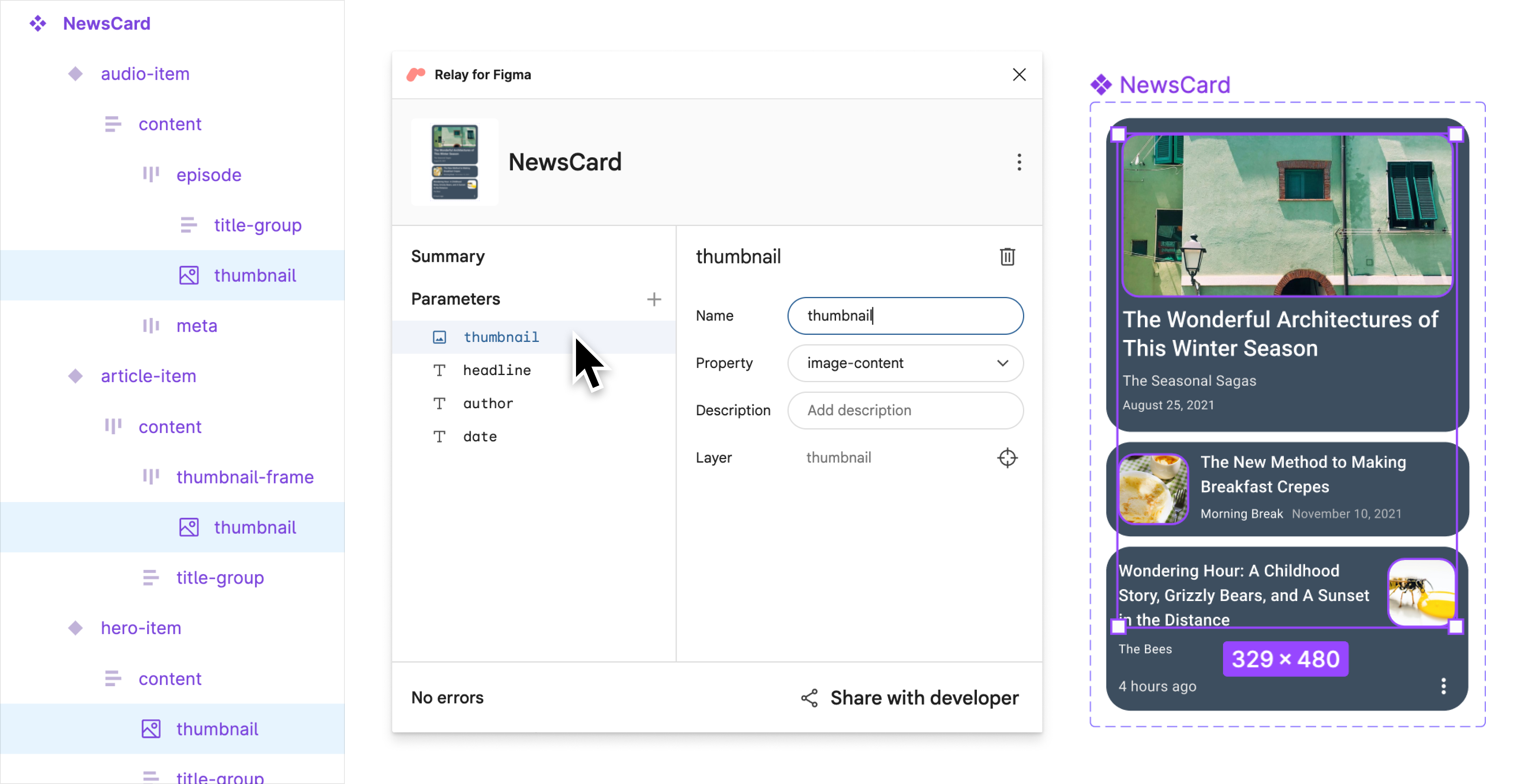Click the breakfast crepes article thumbnail
Screen dimensions: 1515x784
(x=1152, y=490)
